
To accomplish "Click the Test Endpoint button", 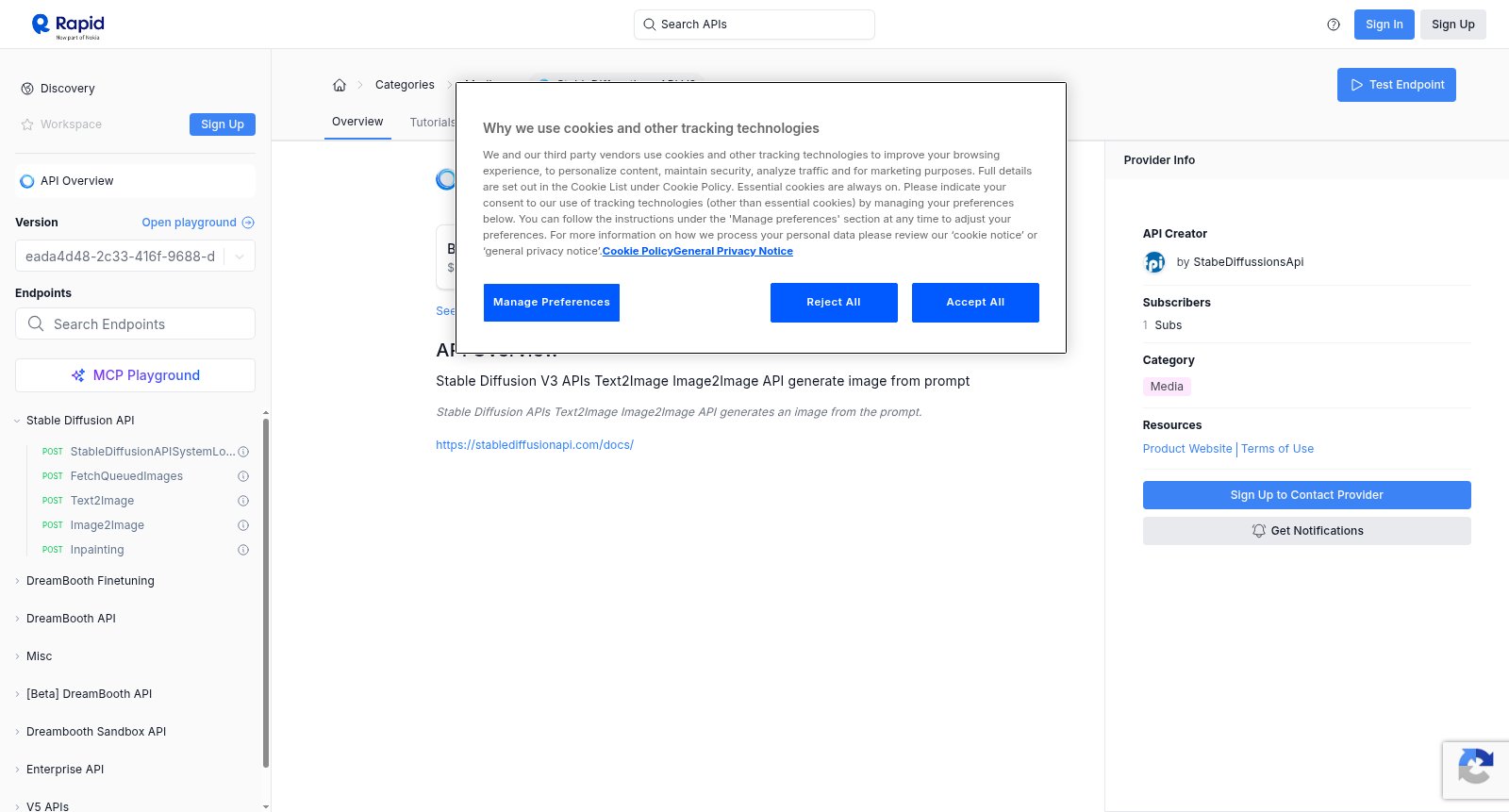I will click(x=1397, y=85).
